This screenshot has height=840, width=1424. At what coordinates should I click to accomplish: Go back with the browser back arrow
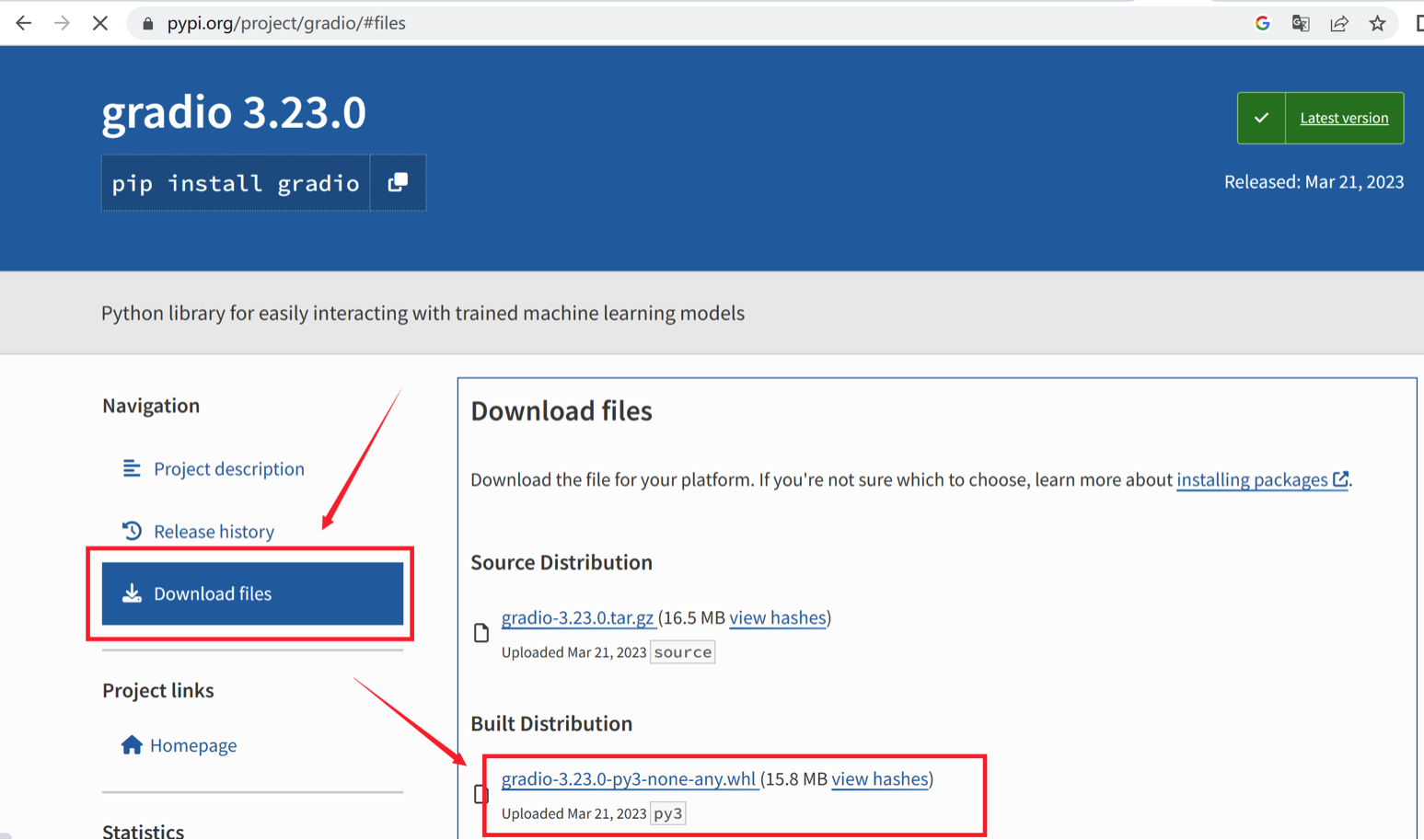coord(24,23)
